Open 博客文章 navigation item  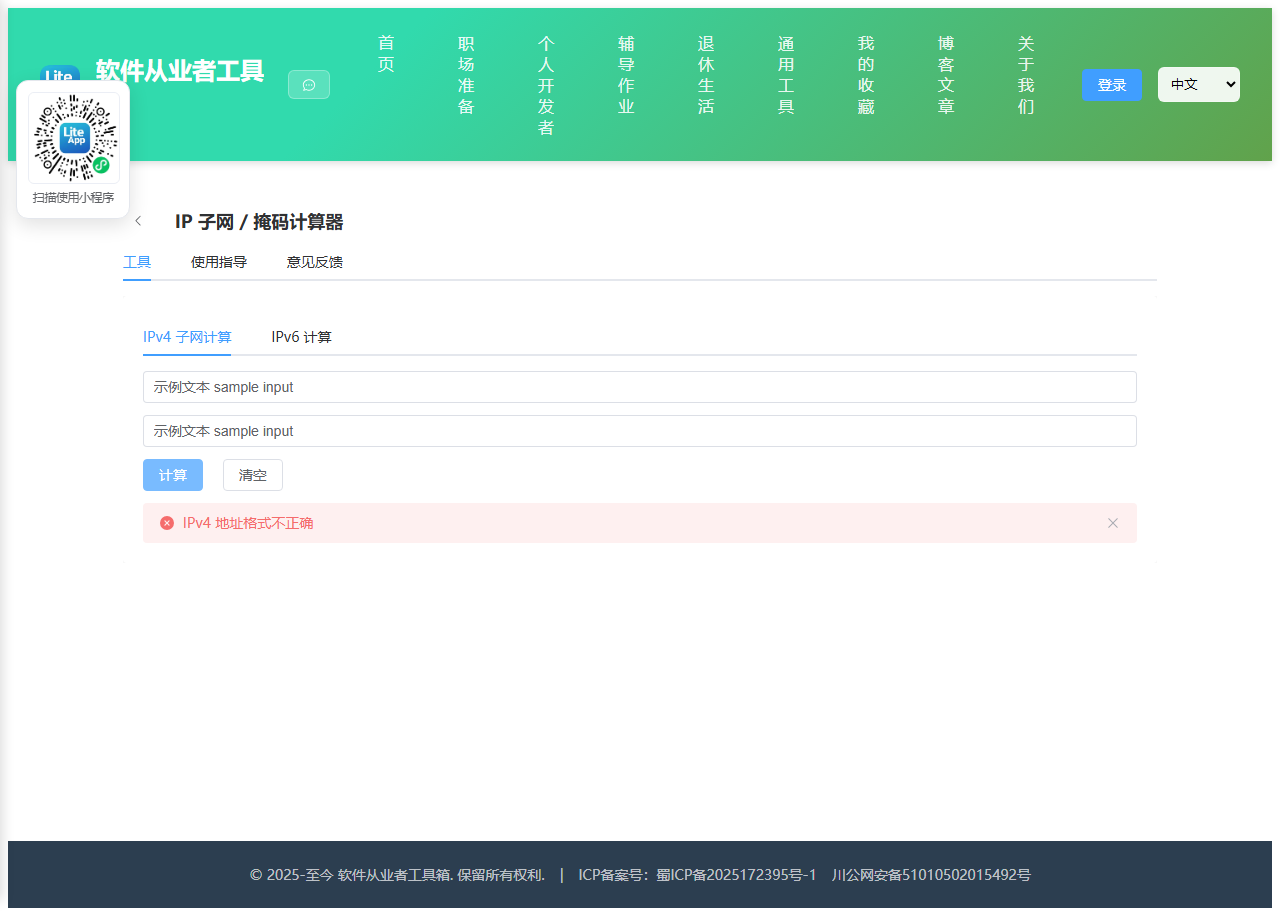pos(946,76)
